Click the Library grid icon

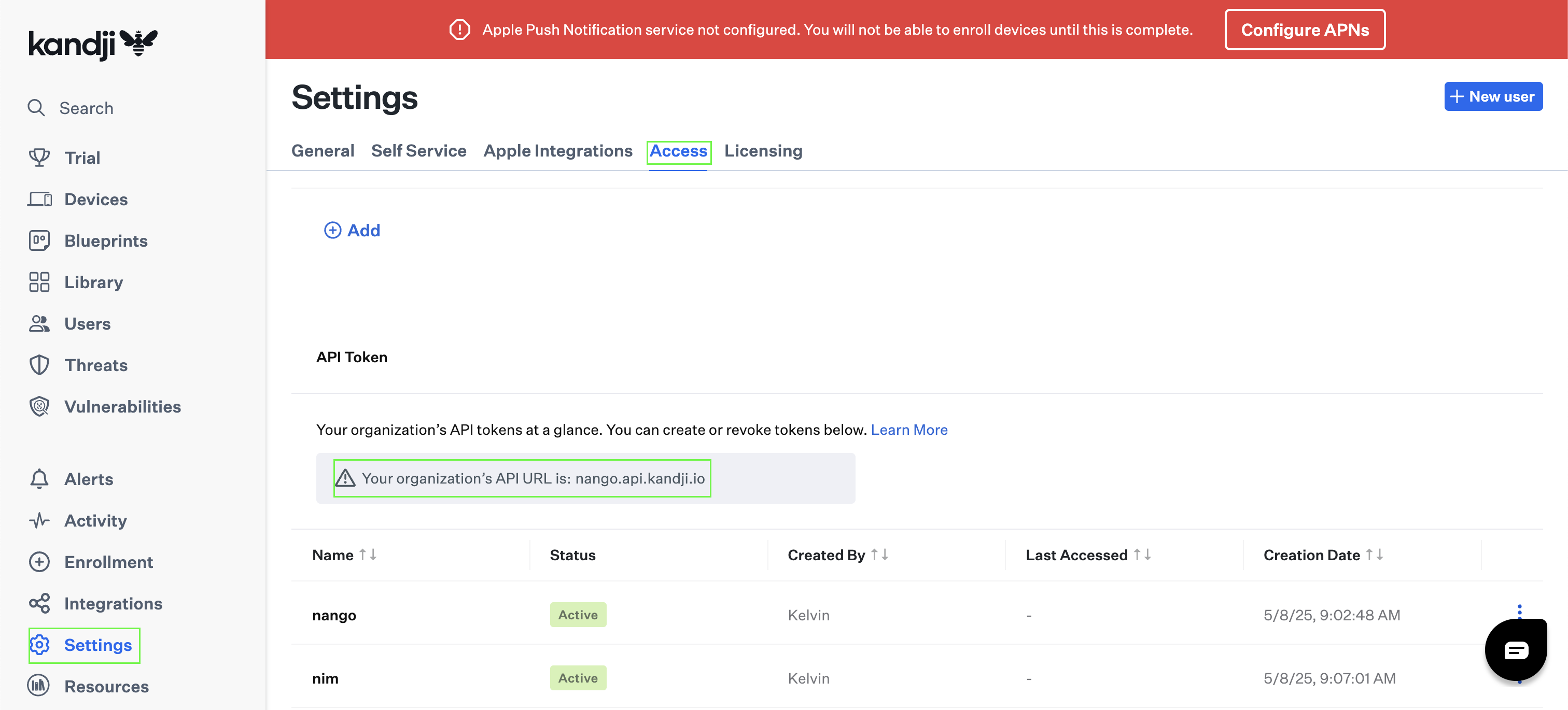coord(39,282)
